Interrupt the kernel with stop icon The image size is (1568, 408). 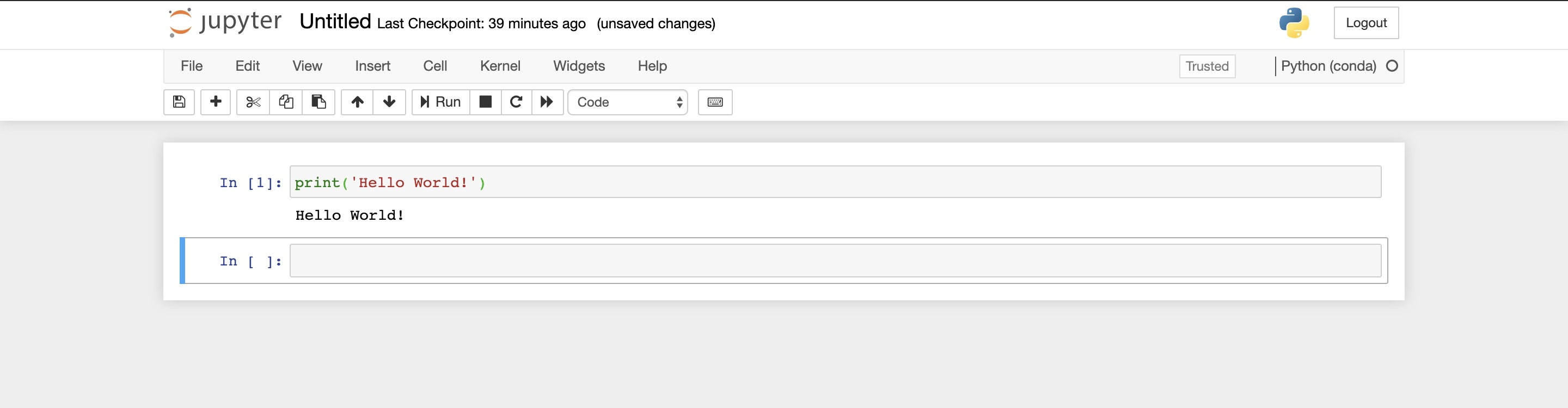pyautogui.click(x=485, y=102)
